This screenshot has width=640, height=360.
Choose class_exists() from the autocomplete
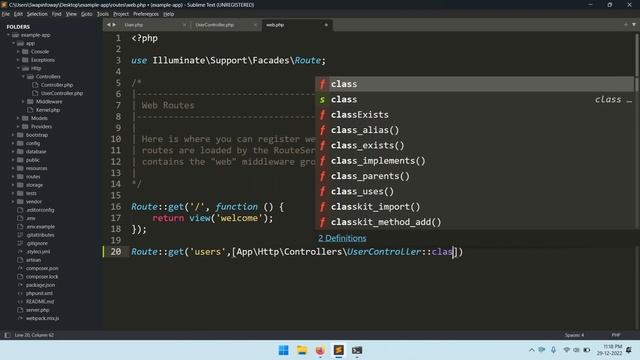[475, 145]
